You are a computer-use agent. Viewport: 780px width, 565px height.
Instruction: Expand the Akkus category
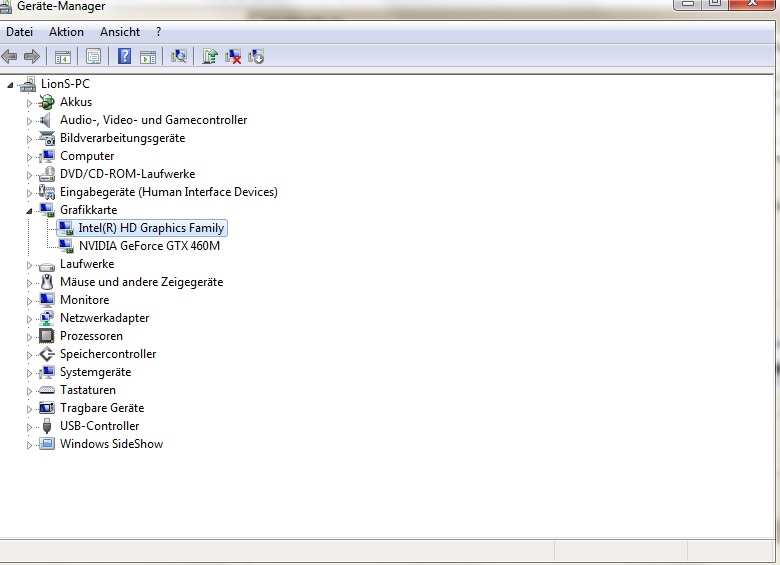29,103
